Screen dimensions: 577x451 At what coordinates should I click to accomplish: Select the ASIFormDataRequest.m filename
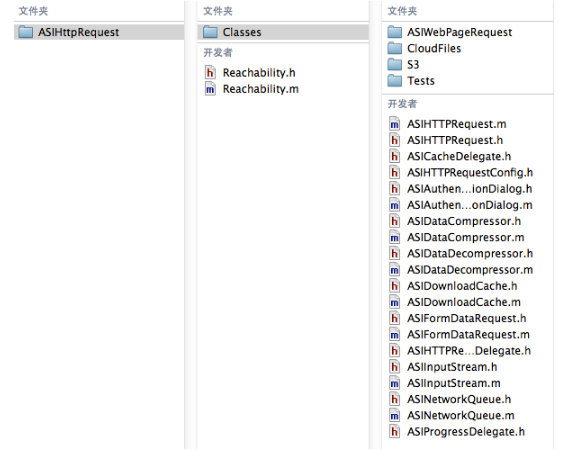468,335
